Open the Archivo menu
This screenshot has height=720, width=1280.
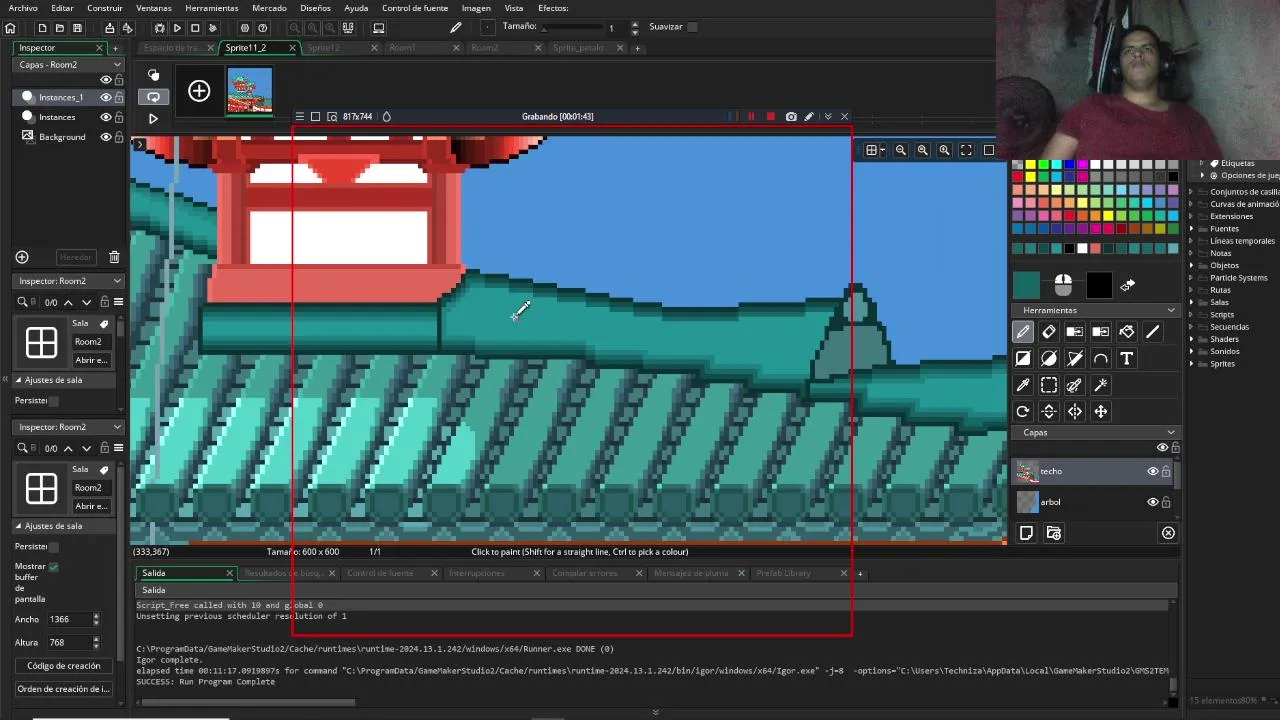click(x=23, y=8)
